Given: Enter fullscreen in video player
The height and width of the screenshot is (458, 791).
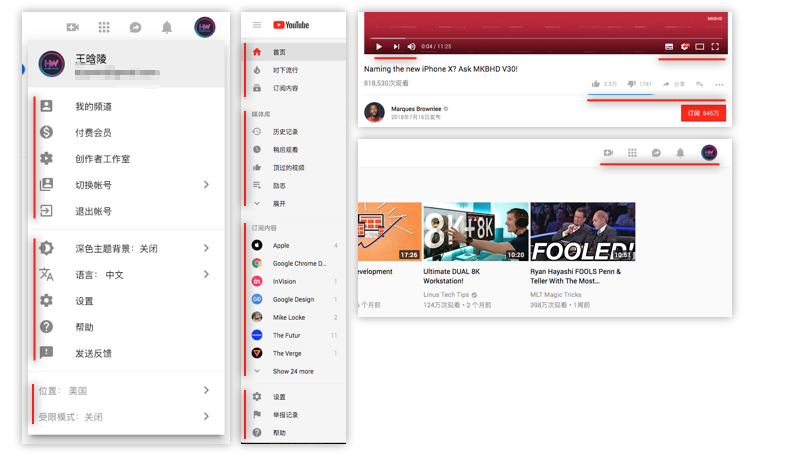Looking at the screenshot, I should (715, 46).
